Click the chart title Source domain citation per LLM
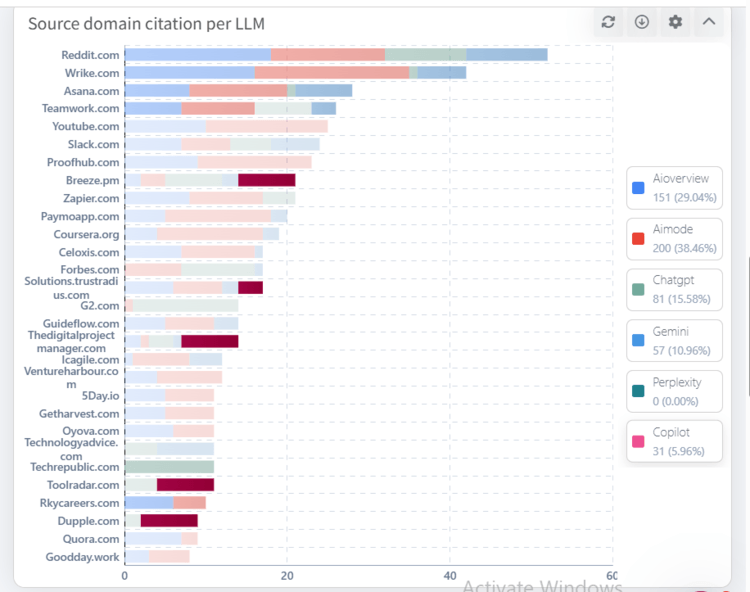 coord(146,24)
